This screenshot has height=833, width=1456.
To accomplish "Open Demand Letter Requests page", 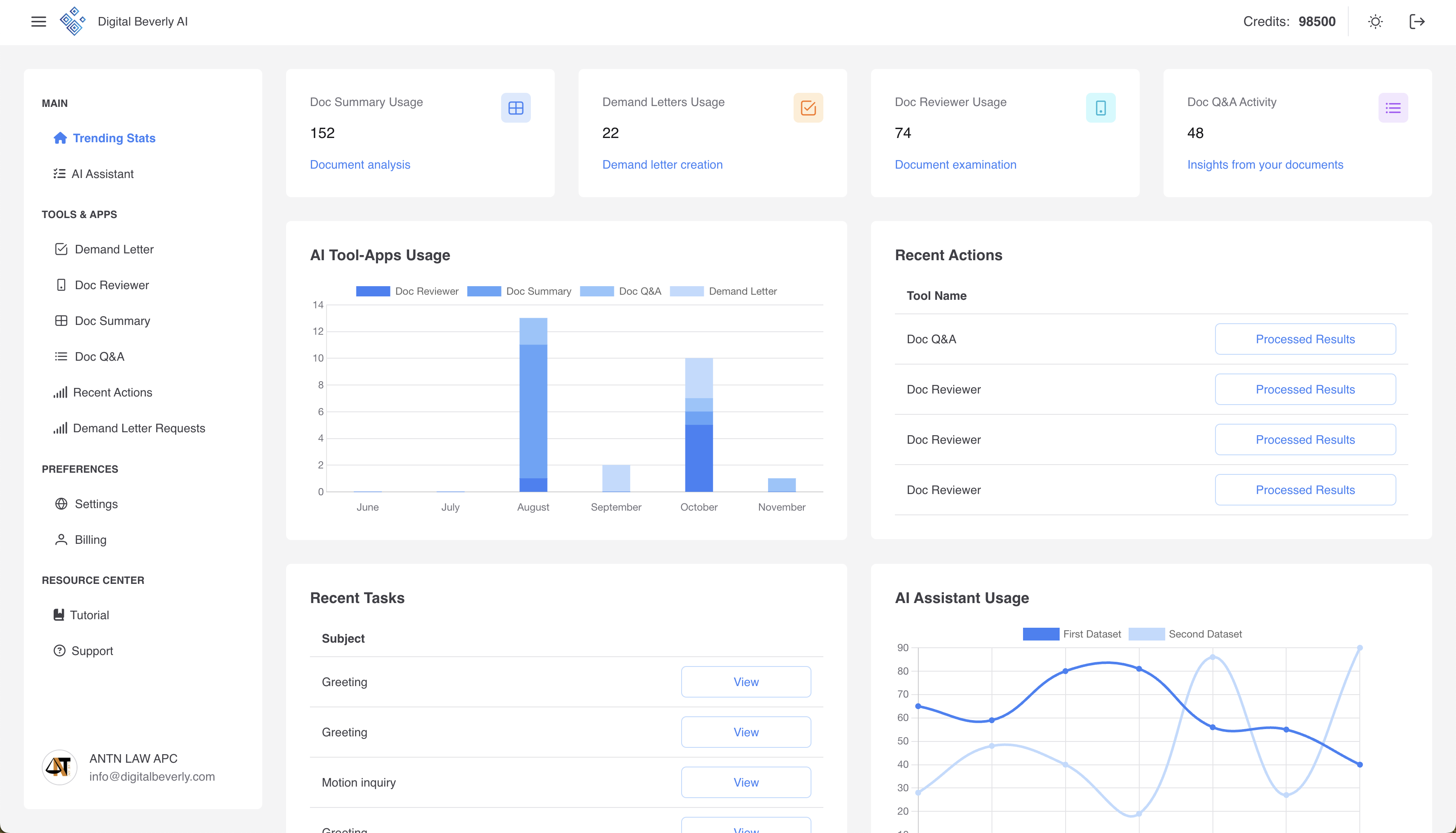I will 139,428.
